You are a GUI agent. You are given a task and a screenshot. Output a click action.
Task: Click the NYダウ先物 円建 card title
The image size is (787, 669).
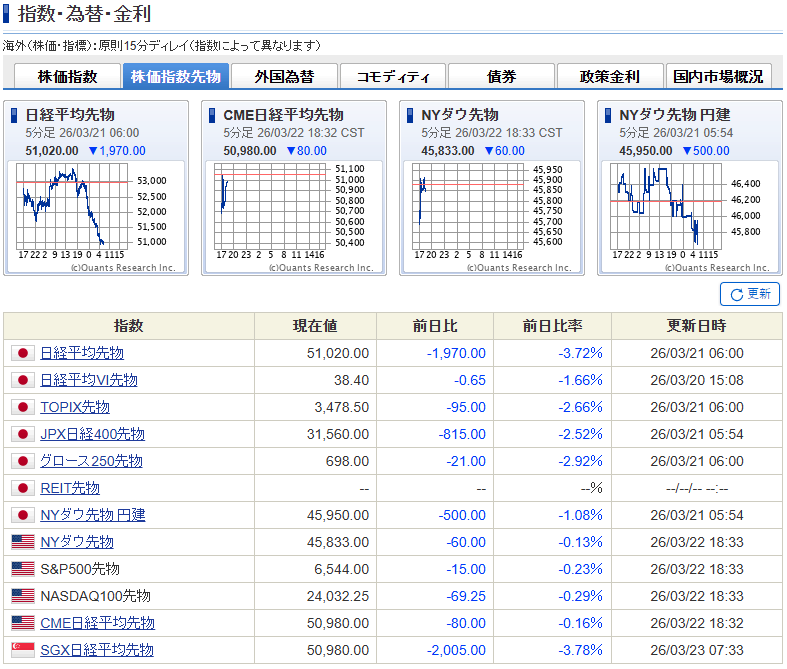(675, 115)
